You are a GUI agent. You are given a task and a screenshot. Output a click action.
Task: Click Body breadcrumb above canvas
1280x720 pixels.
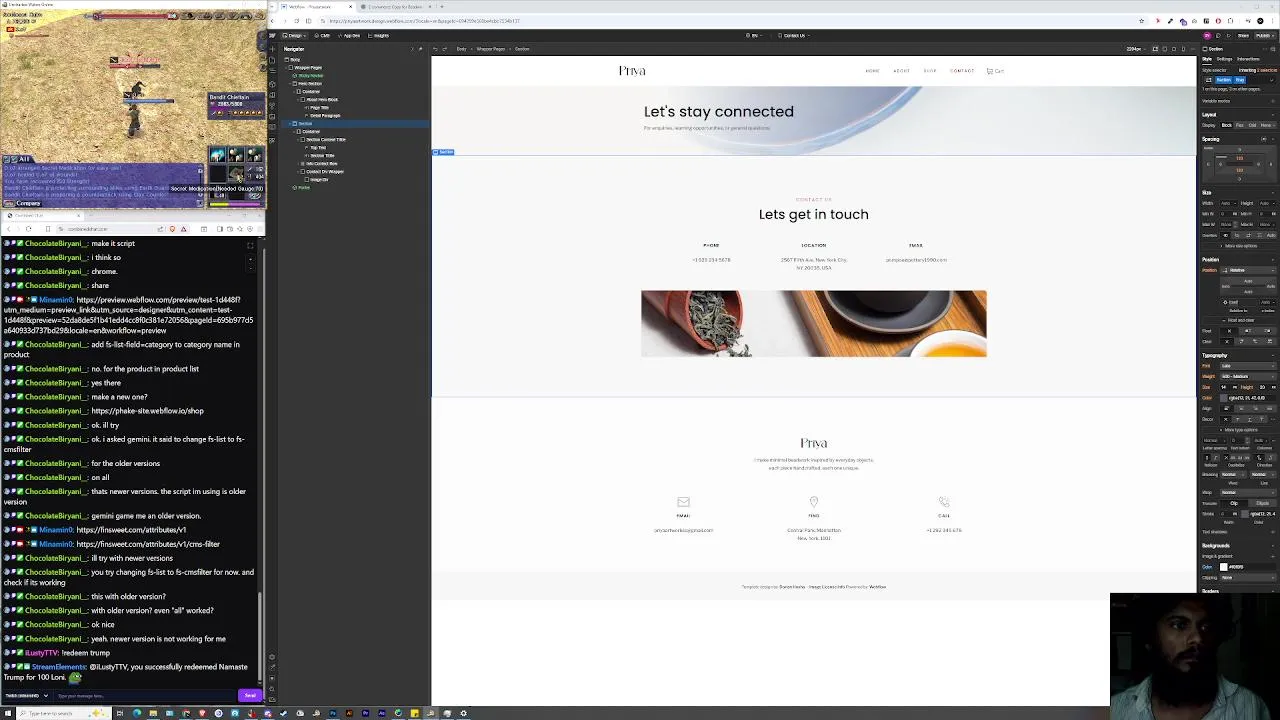(461, 49)
